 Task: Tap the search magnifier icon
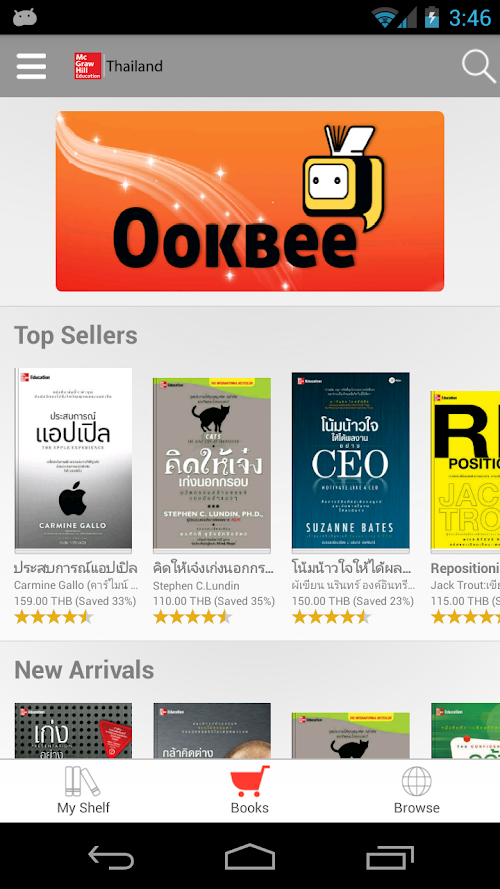point(478,66)
